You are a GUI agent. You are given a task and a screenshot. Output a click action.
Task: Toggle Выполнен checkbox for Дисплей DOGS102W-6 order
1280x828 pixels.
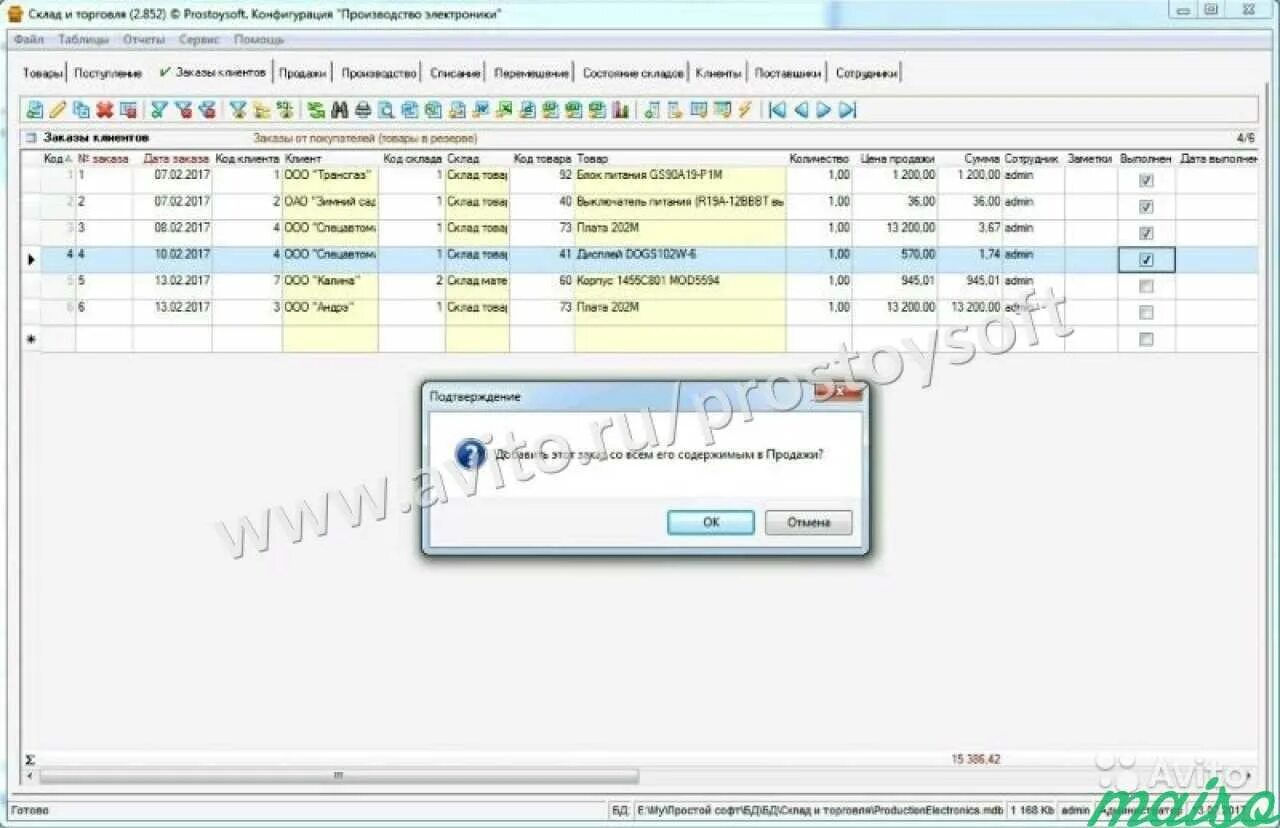point(1146,260)
